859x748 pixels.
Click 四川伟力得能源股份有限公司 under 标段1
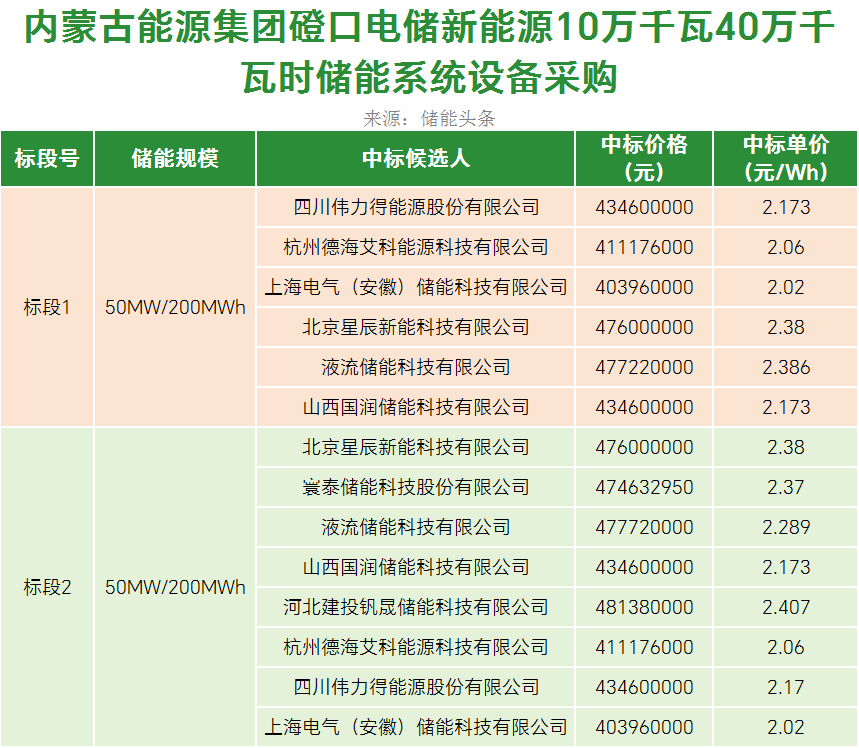point(416,207)
